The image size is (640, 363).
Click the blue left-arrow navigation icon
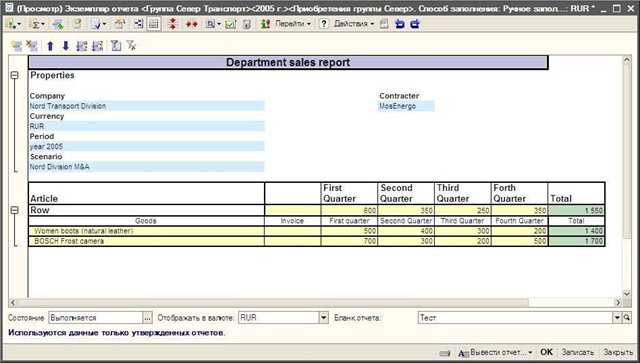pyautogui.click(x=400, y=24)
